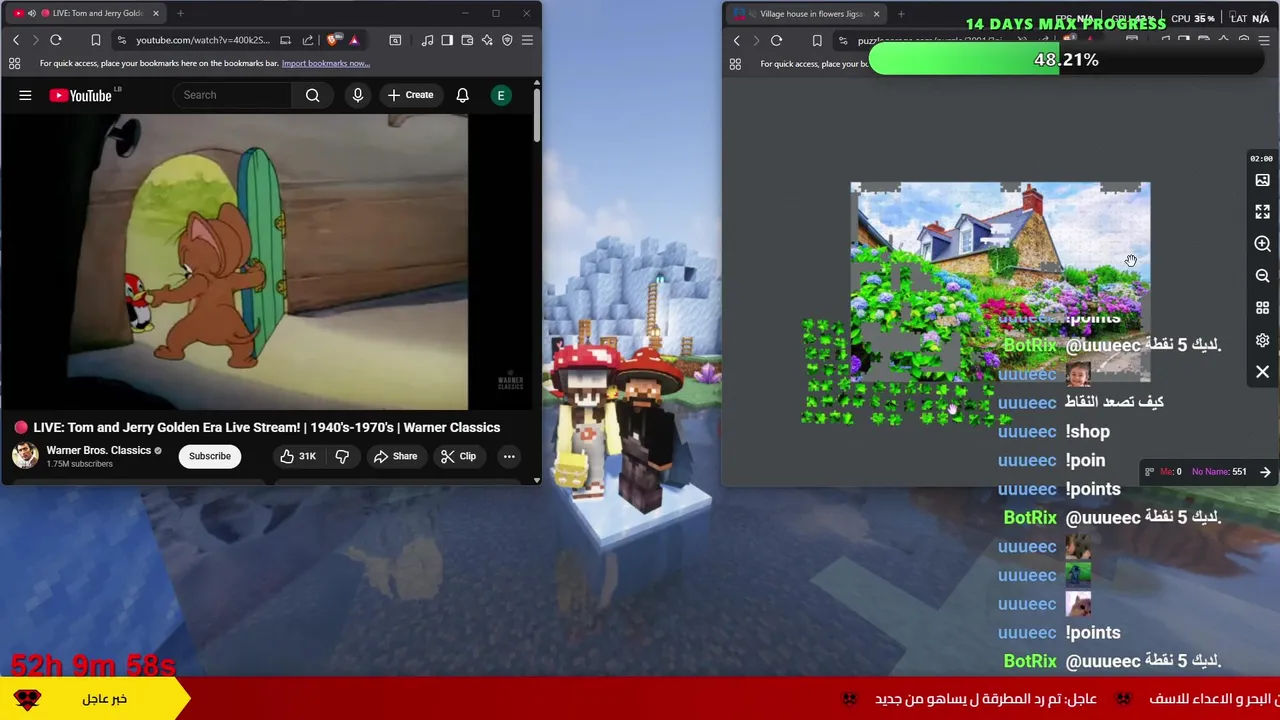The height and width of the screenshot is (720, 1280).
Task: Go back in puzzle browser window
Action: [x=737, y=41]
